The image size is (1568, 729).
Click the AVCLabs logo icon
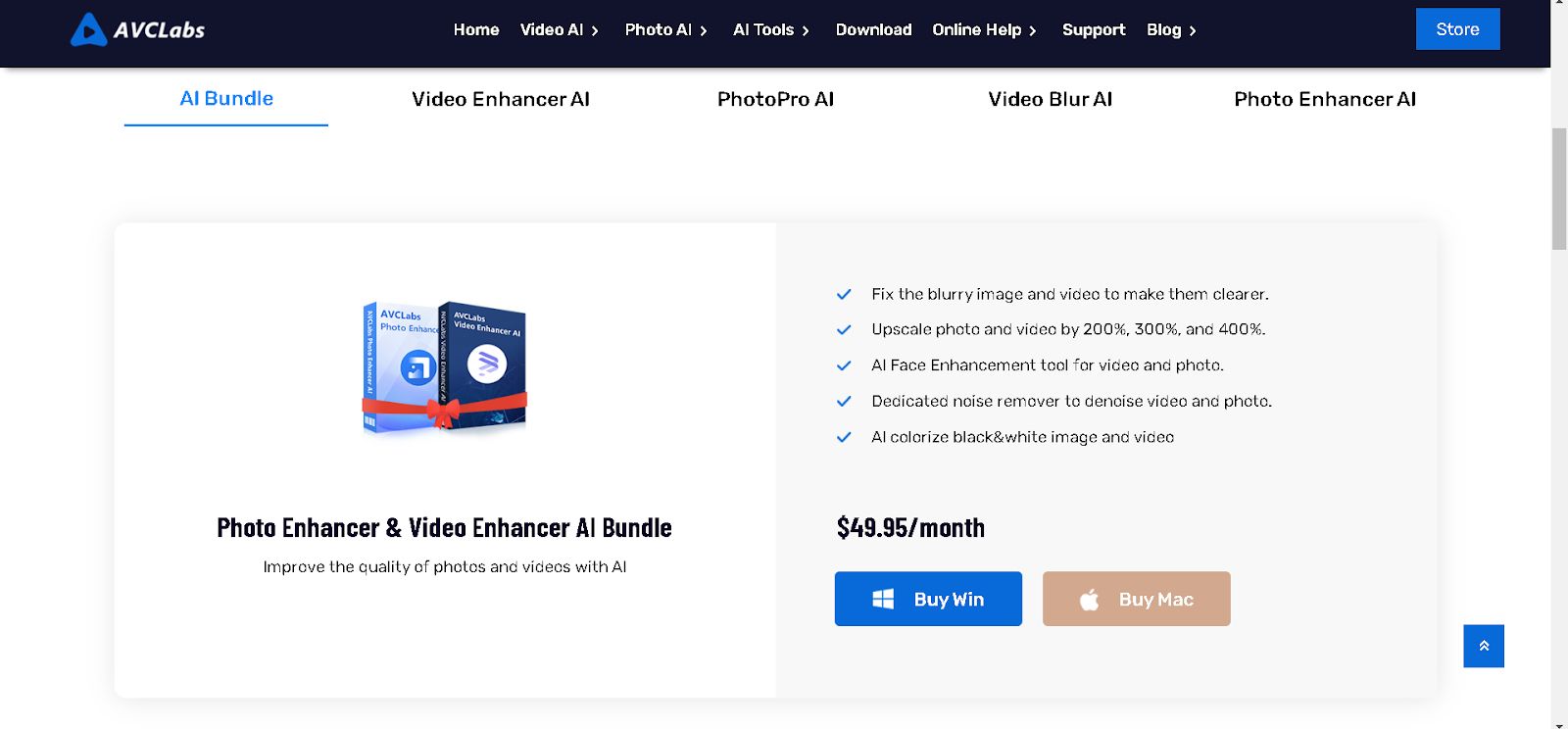coord(88,29)
